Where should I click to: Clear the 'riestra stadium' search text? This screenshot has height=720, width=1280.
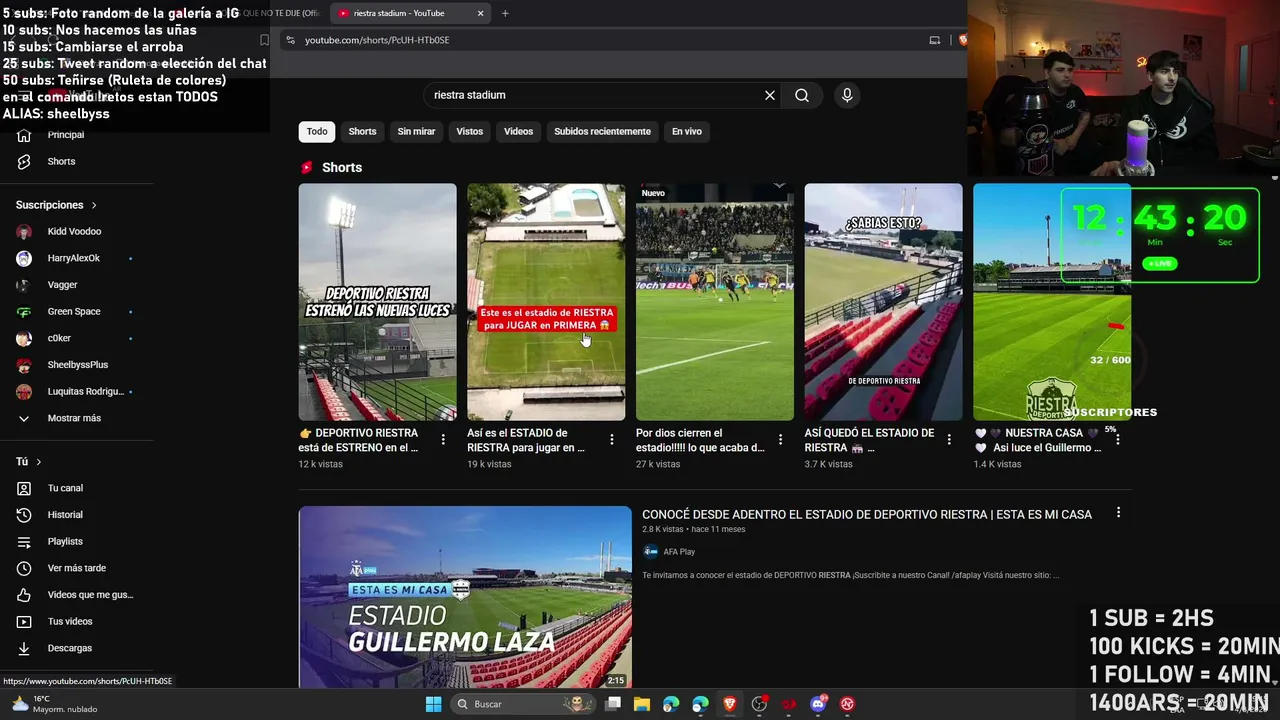click(770, 95)
